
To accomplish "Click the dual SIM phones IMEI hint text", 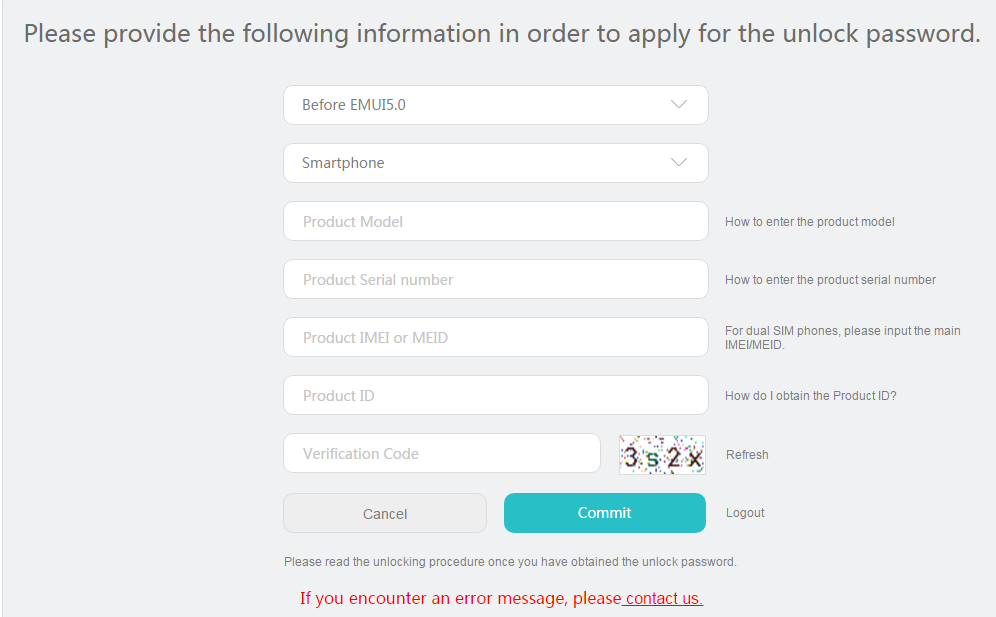I will pos(842,338).
